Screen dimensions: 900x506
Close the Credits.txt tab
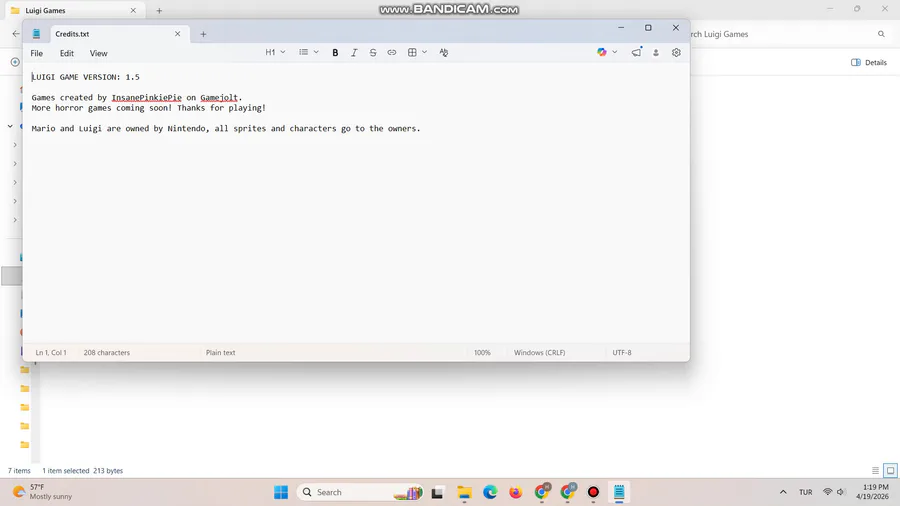coord(177,34)
